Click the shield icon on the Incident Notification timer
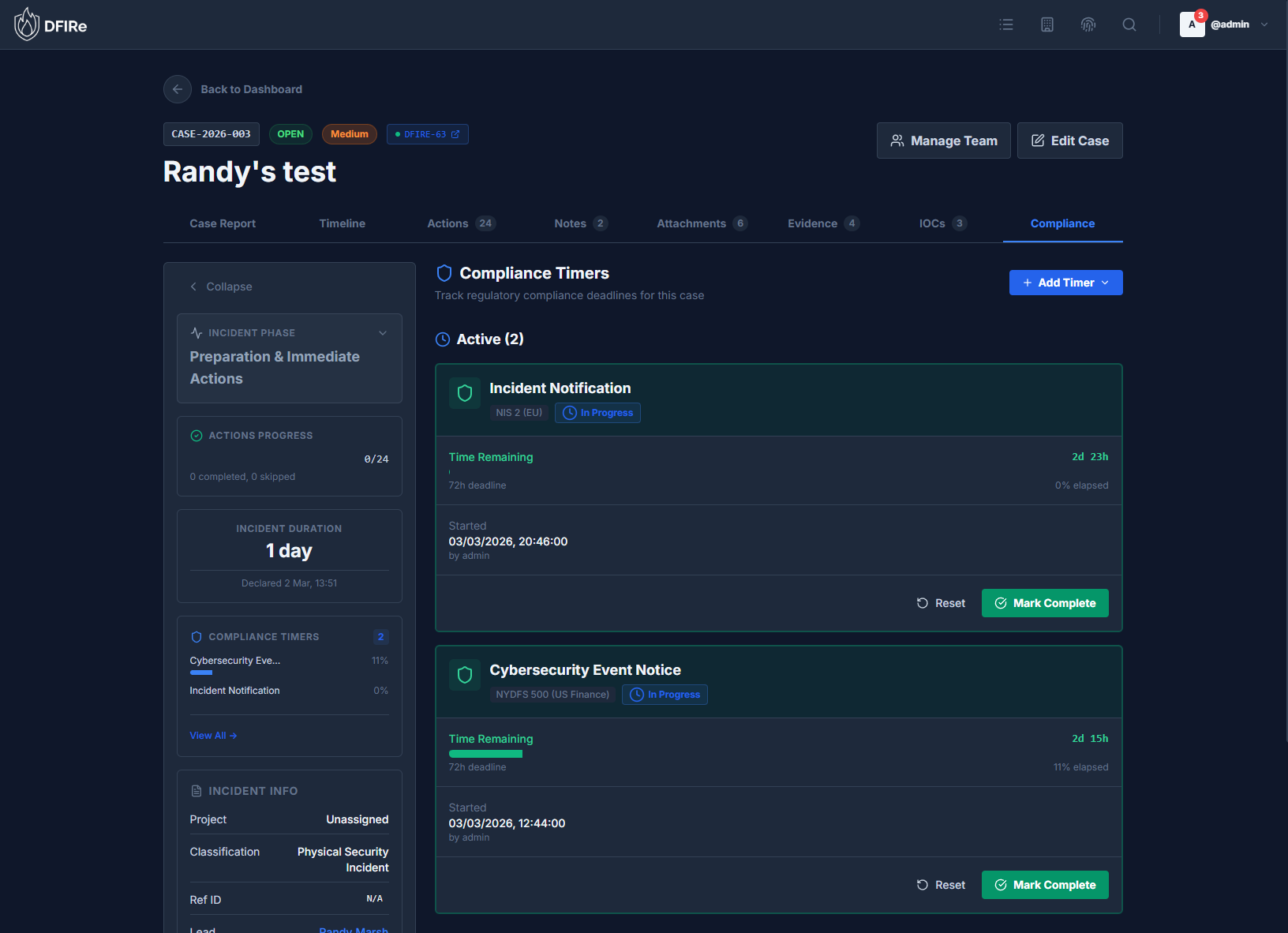 (465, 393)
